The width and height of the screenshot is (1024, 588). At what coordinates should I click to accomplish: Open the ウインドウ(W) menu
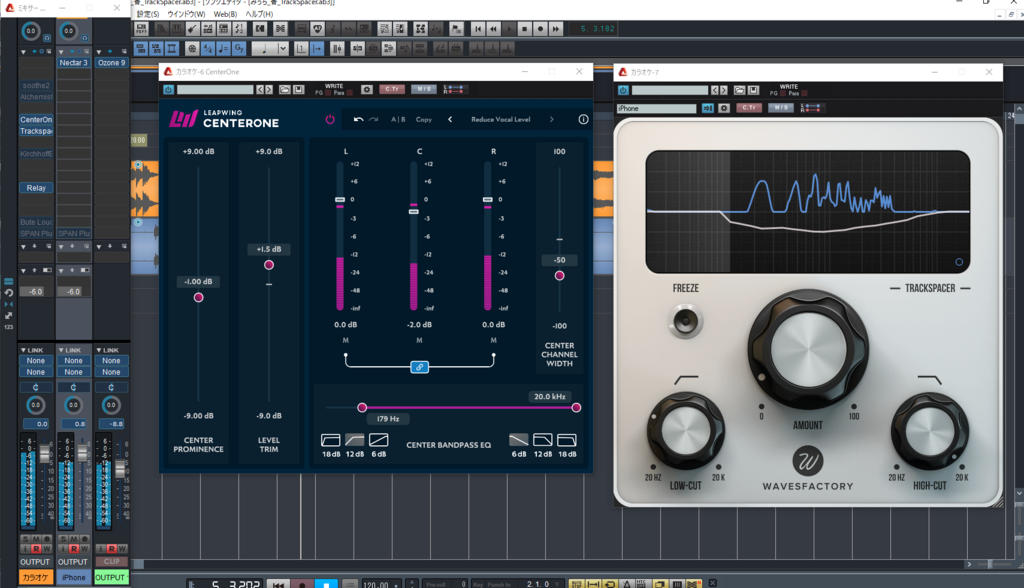click(186, 14)
